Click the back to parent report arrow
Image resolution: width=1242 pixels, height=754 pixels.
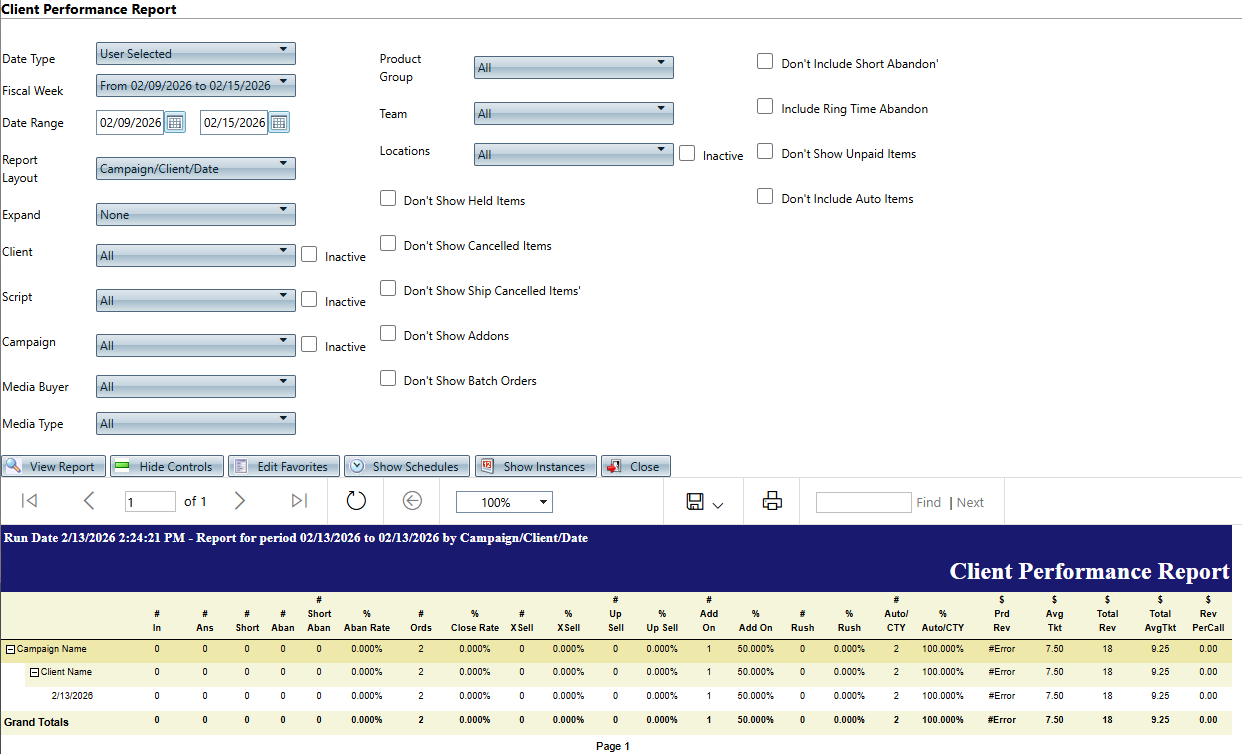click(412, 501)
